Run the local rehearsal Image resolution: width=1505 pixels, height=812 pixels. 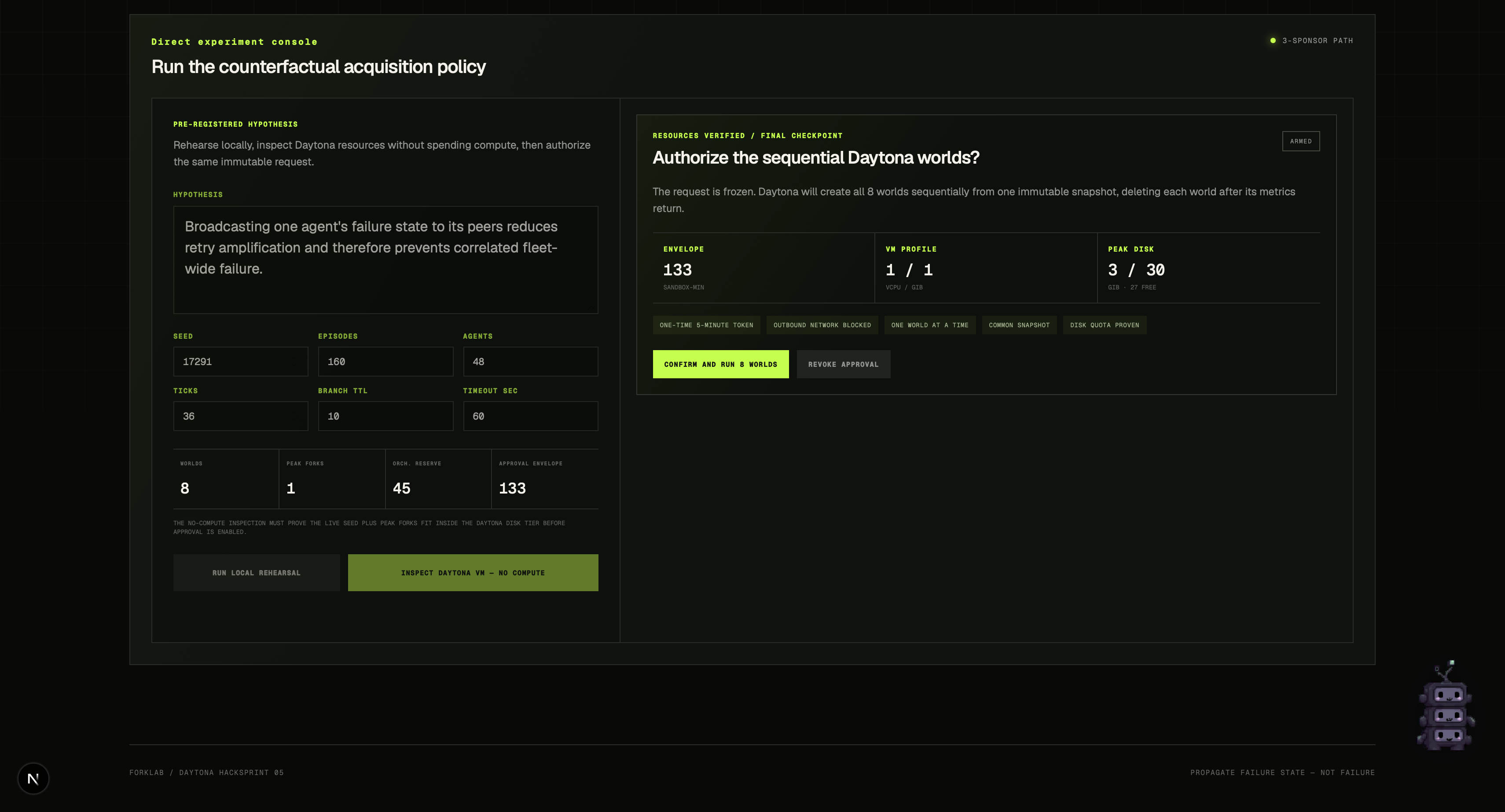(257, 572)
